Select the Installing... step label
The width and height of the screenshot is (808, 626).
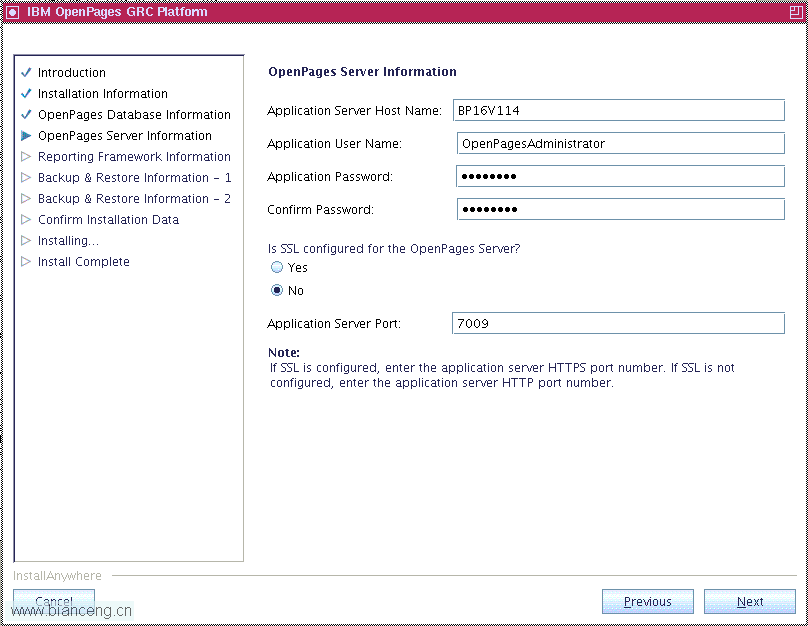pyautogui.click(x=68, y=241)
